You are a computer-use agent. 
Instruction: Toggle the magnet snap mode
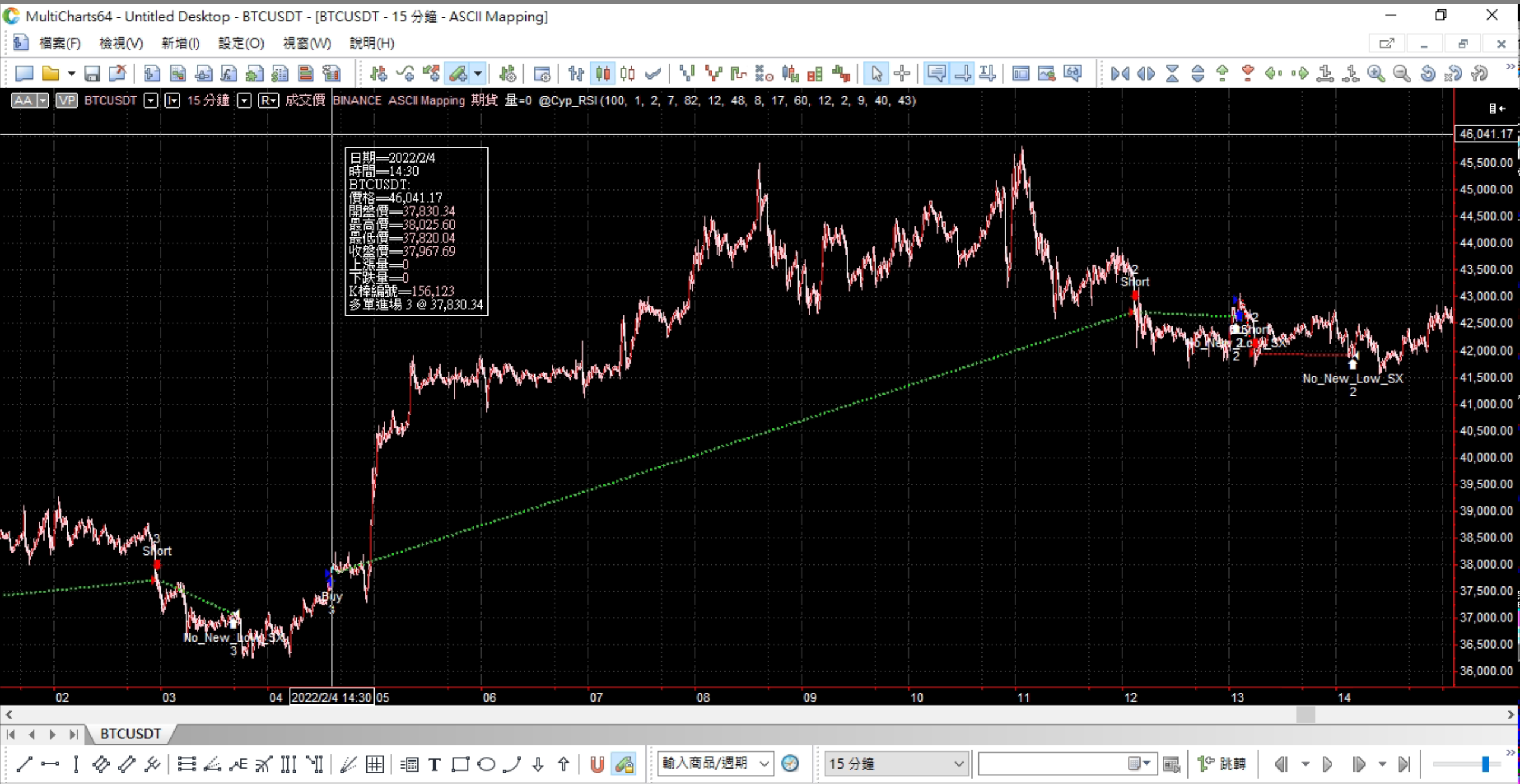pyautogui.click(x=597, y=764)
